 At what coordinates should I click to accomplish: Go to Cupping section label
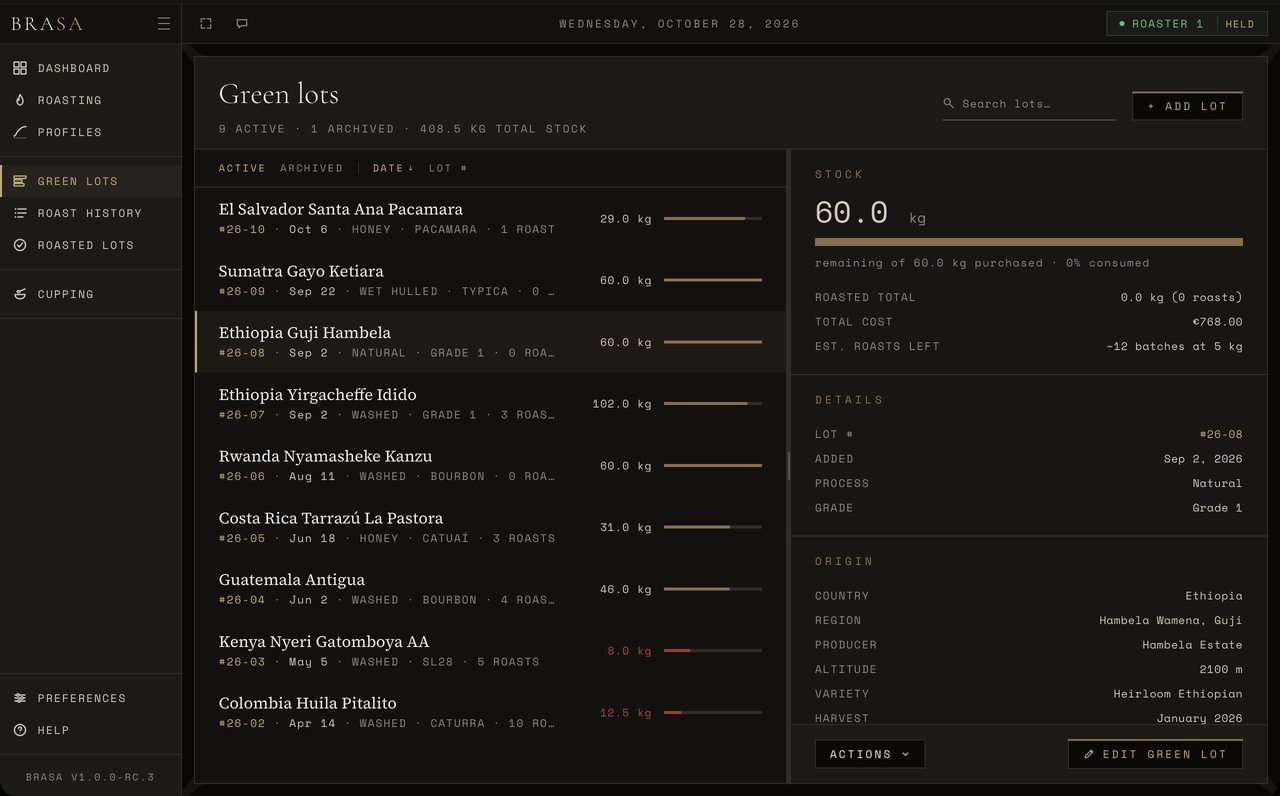tap(66, 294)
